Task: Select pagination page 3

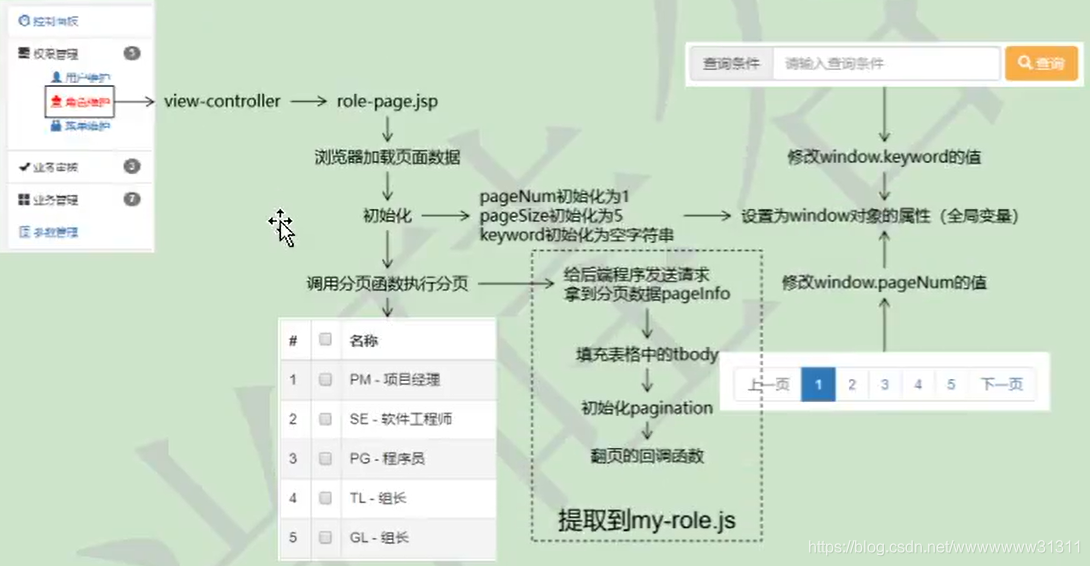Action: coord(885,385)
